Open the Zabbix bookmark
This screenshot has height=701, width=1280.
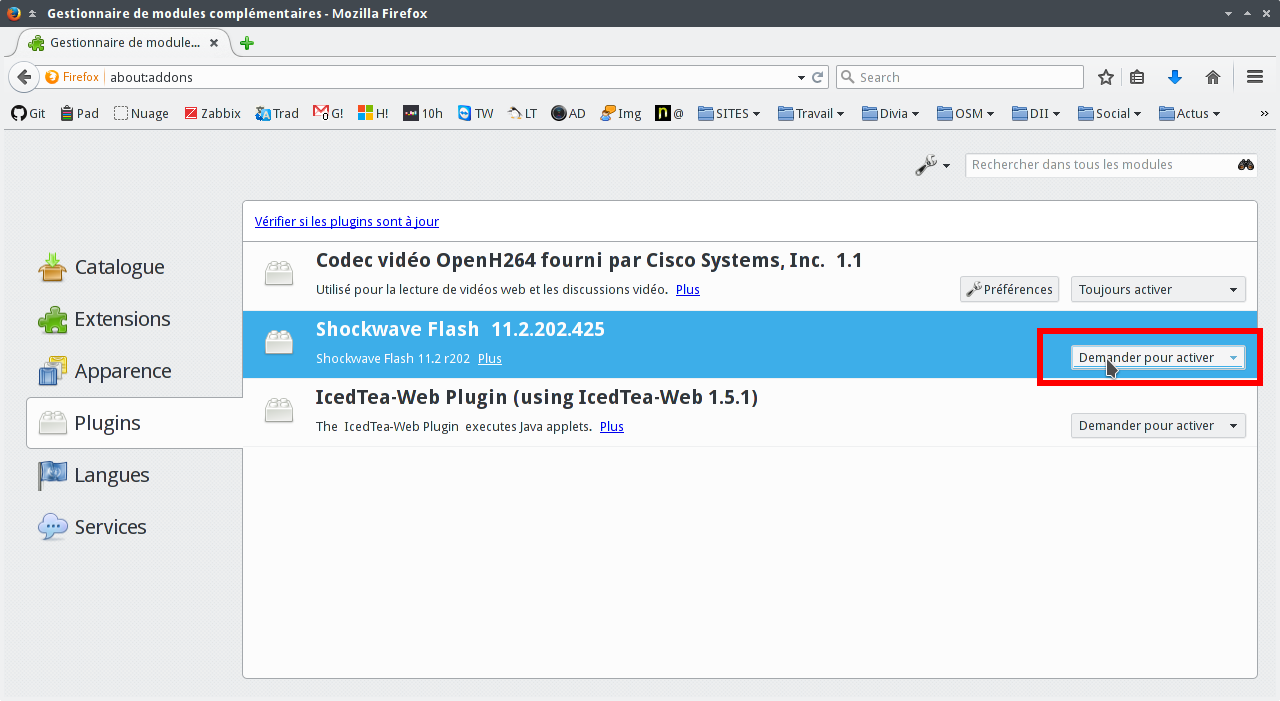tap(213, 113)
